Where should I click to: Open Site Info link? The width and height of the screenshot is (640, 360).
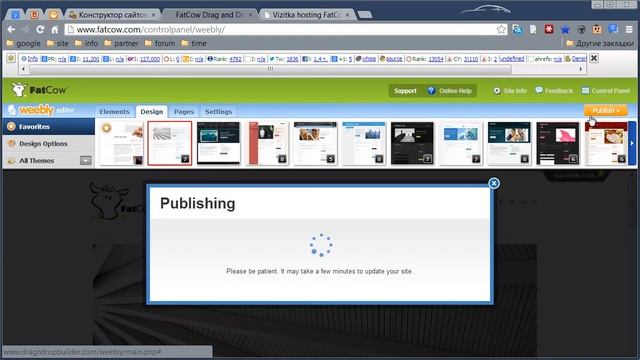pos(510,91)
